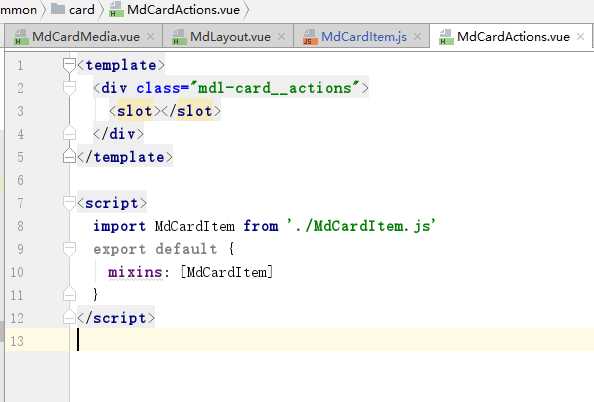The image size is (594, 402).
Task: Fold the closing brace marker on line 11
Action: (x=69, y=294)
